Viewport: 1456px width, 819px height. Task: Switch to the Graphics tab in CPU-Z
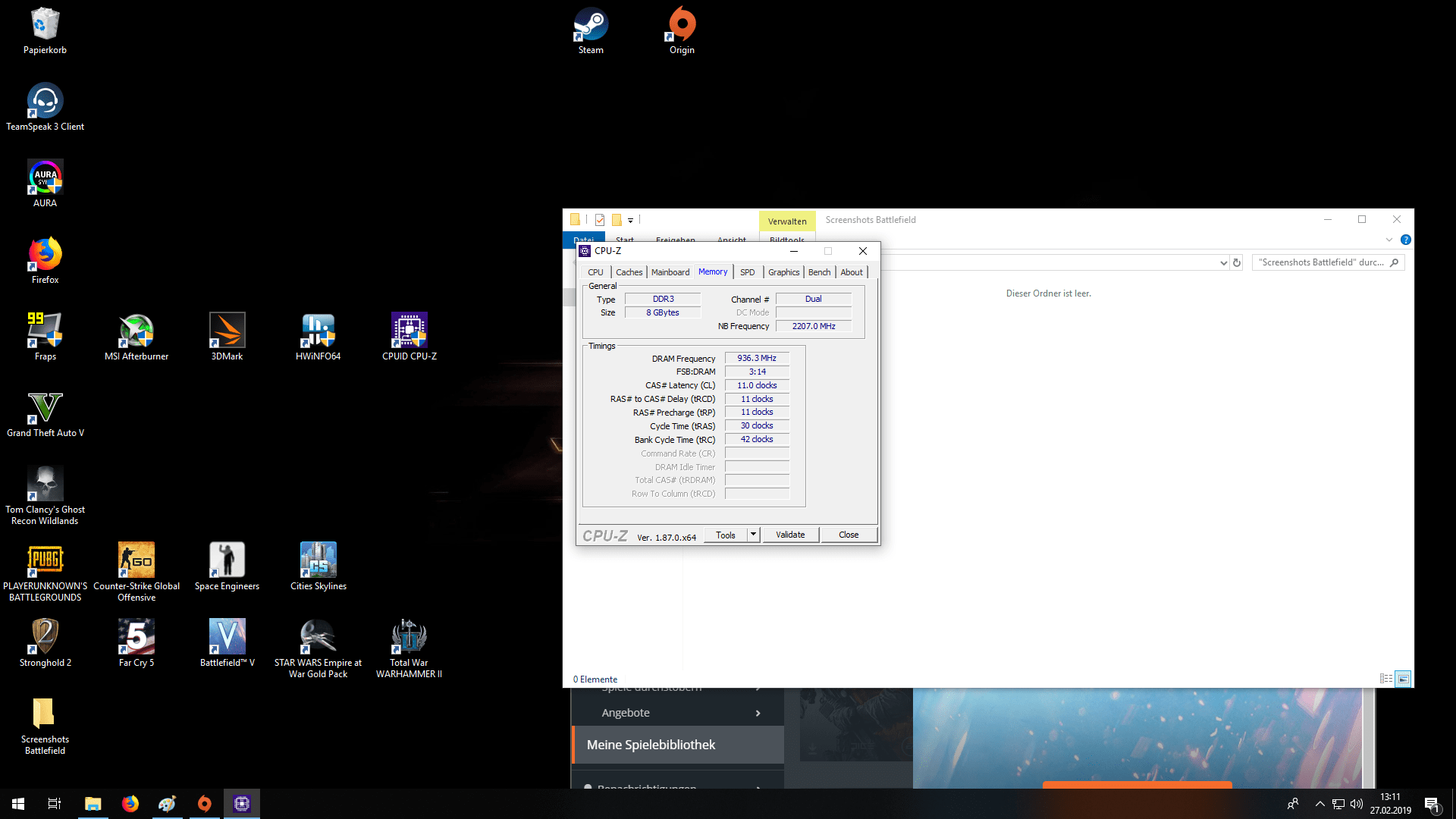783,272
